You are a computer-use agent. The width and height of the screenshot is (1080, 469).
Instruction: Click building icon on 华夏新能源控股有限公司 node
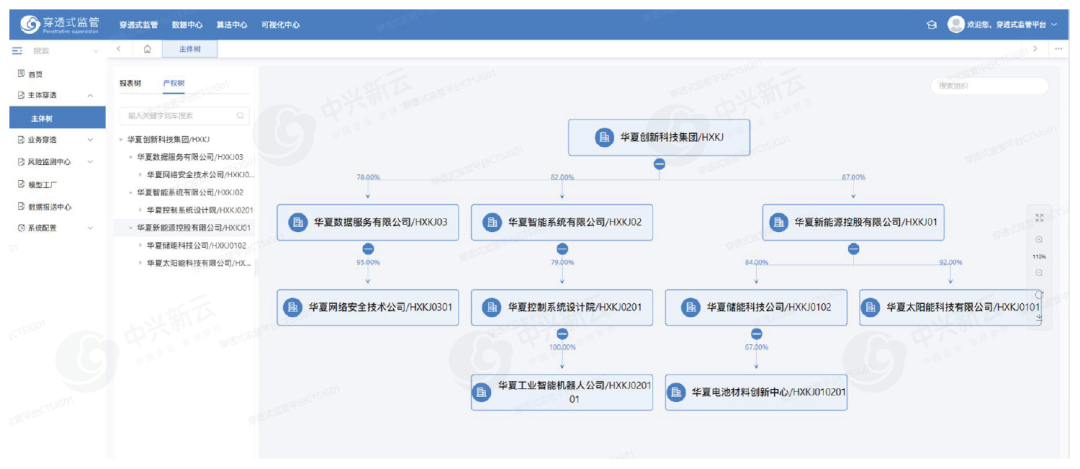point(778,222)
